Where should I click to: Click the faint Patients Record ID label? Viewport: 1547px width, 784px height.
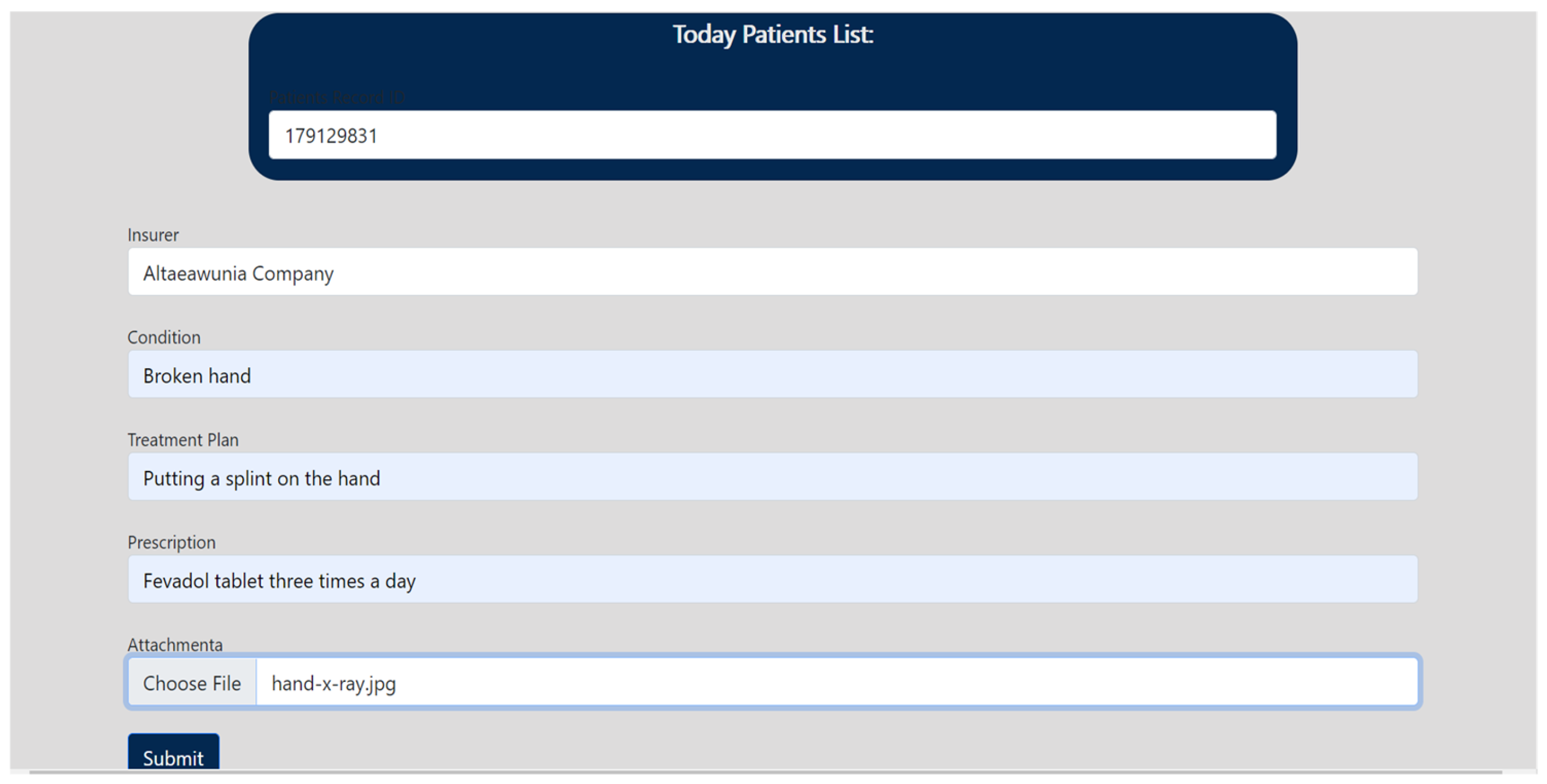pos(338,97)
